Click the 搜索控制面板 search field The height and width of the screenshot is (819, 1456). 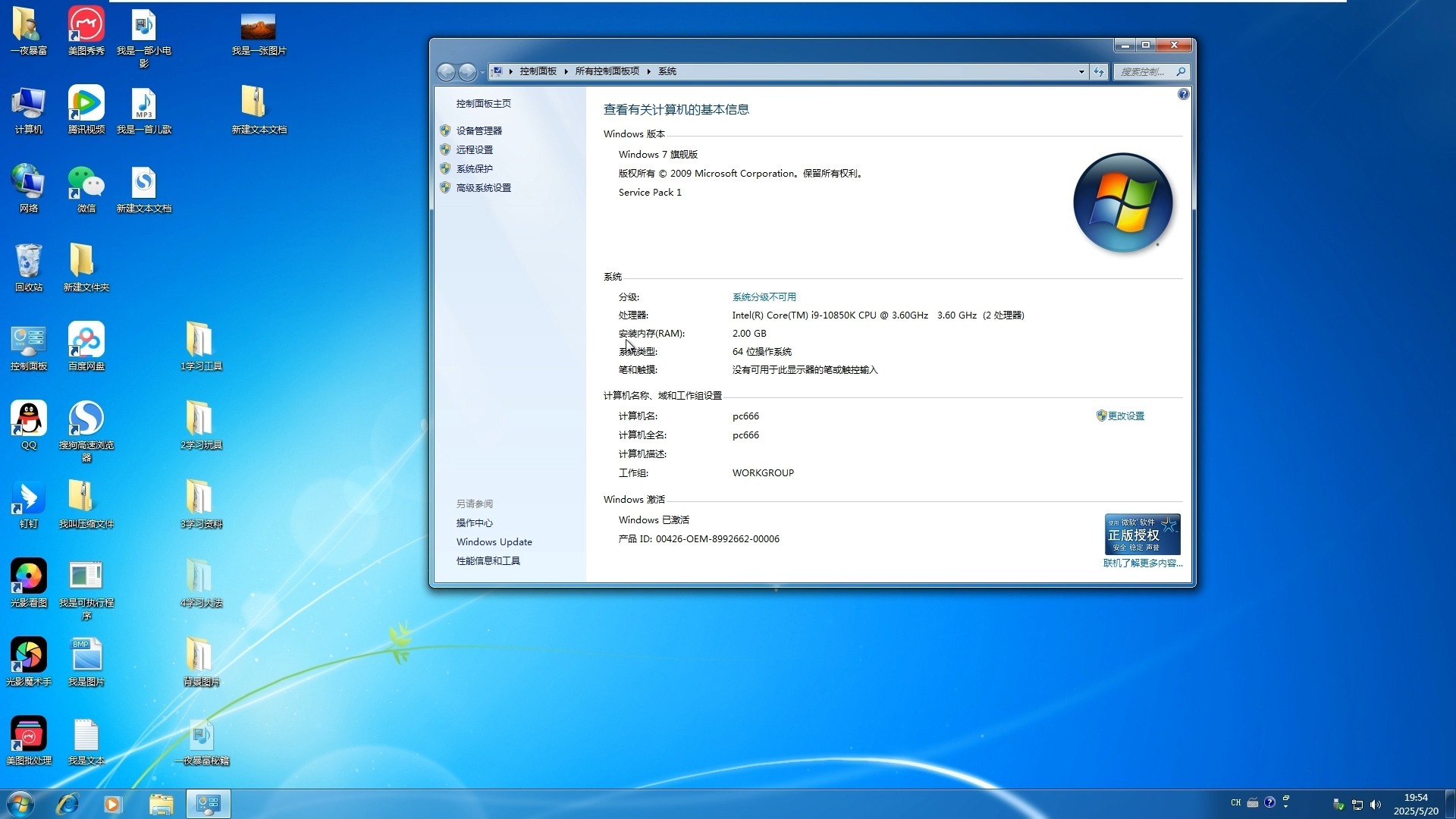[1144, 71]
